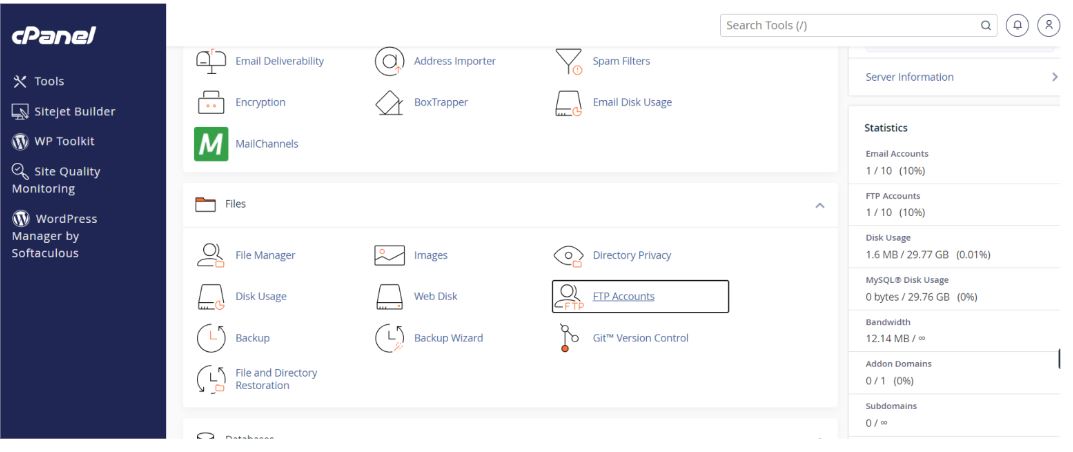Collapse the Files section chevron
Viewport: 1073px width, 452px height.
point(820,205)
